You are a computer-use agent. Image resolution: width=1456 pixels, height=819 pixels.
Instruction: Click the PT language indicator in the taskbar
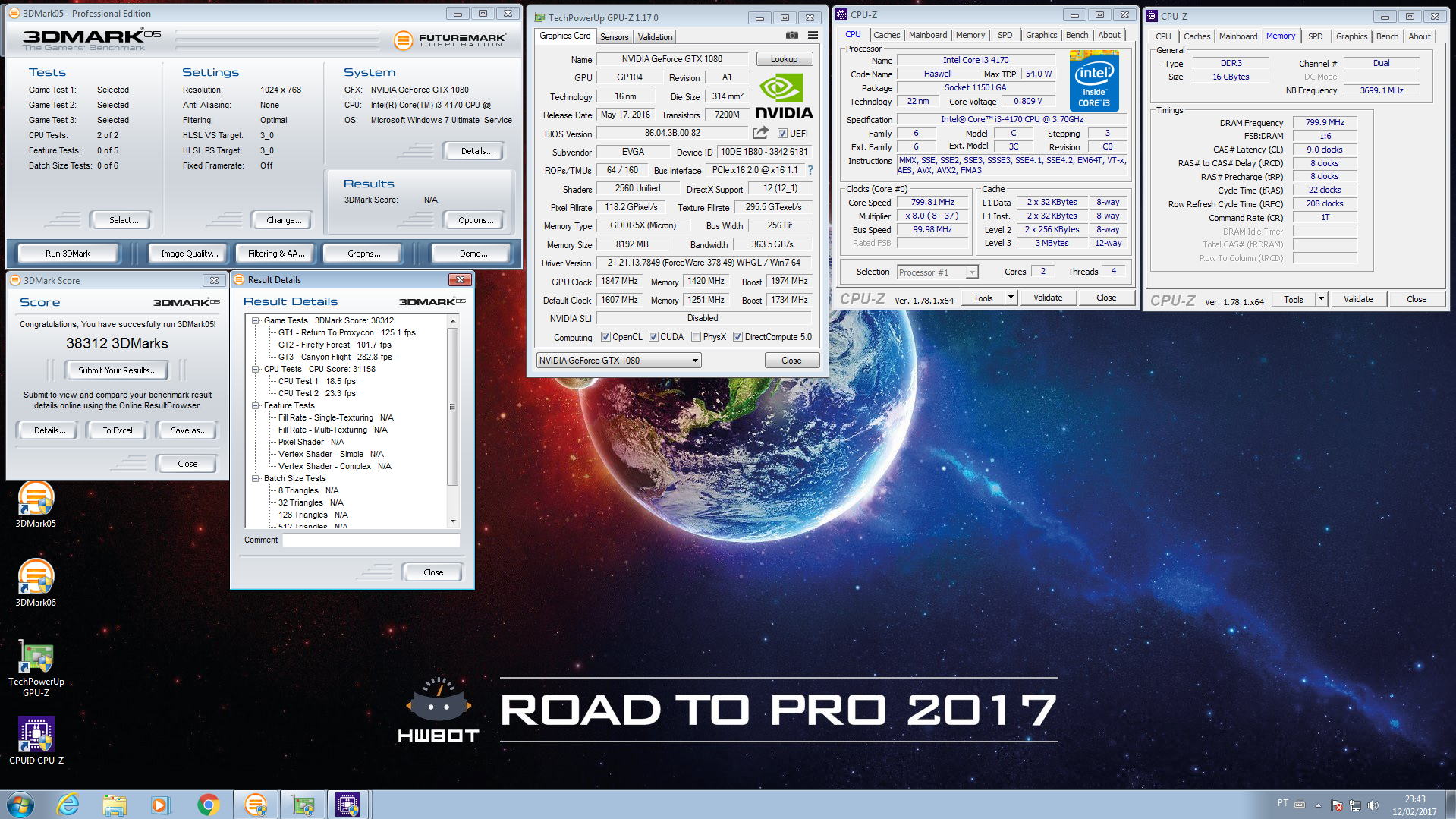(1282, 803)
